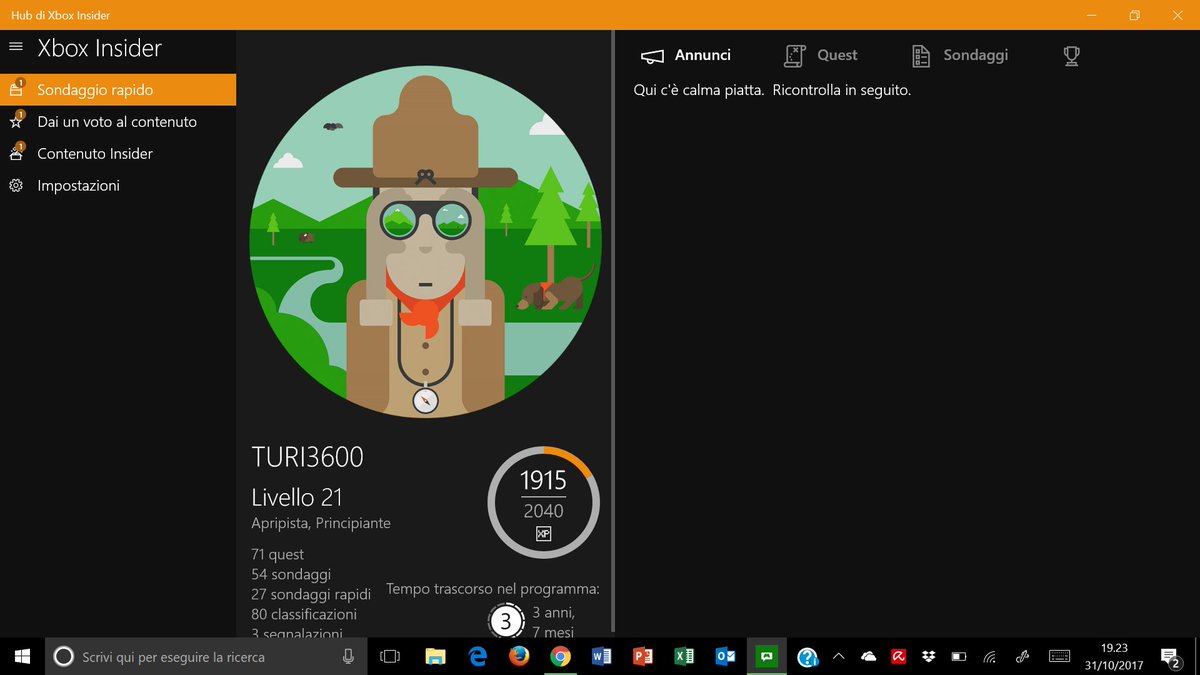The height and width of the screenshot is (675, 1200).
Task: Open Word from the taskbar
Action: tap(601, 656)
